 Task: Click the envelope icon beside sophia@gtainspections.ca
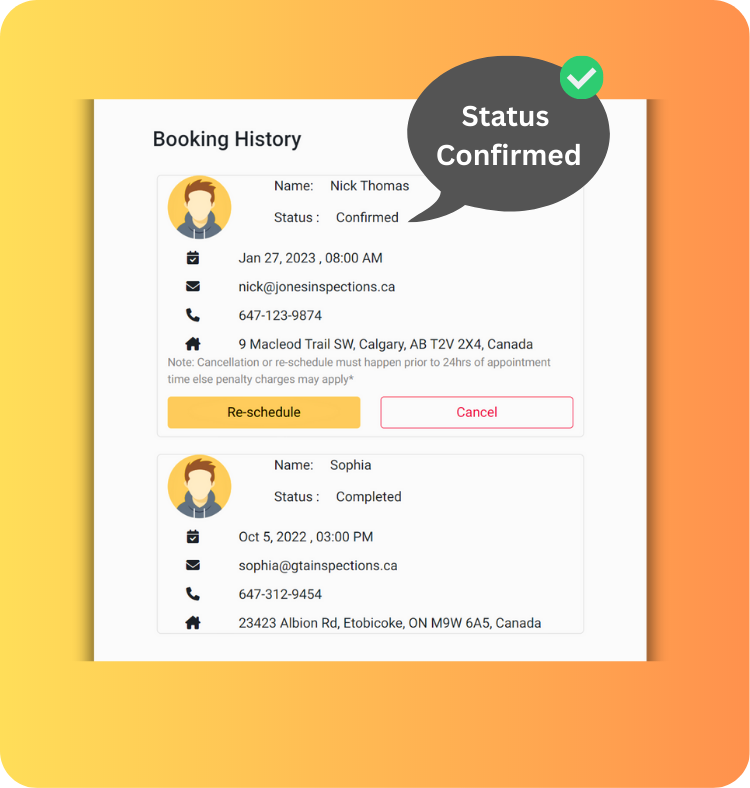[193, 566]
